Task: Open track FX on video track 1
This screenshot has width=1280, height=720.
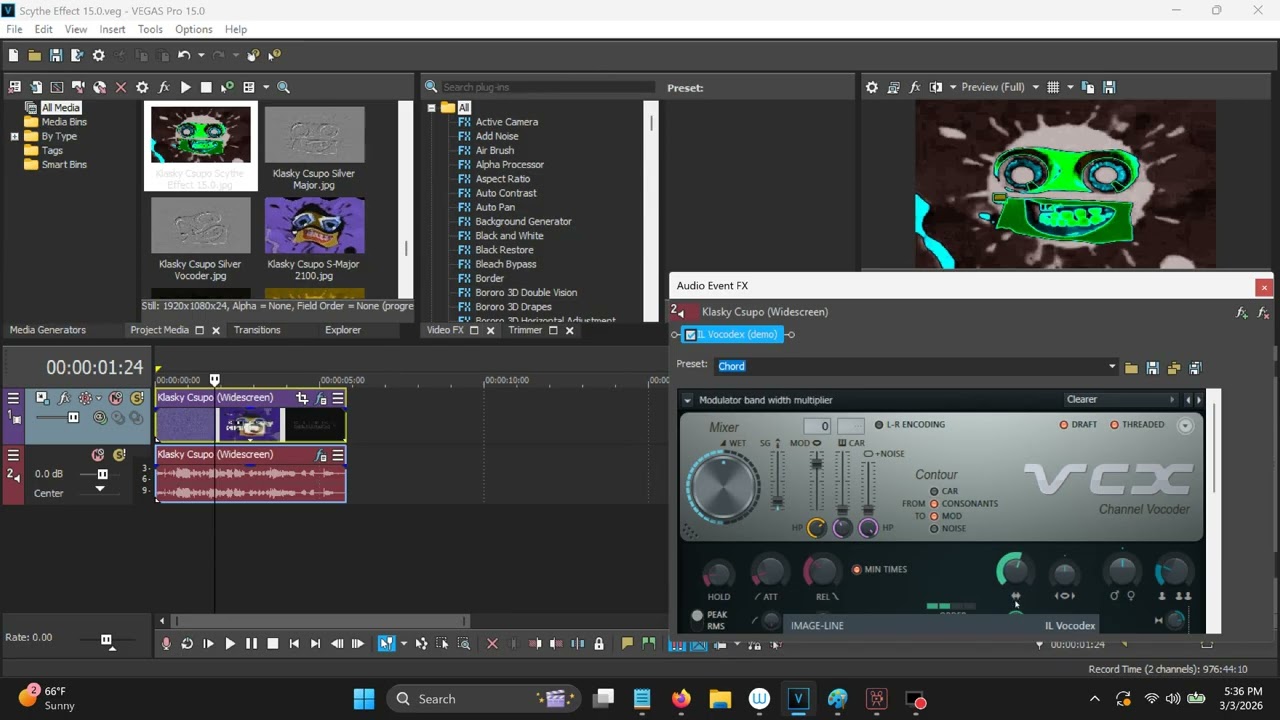Action: [x=64, y=398]
